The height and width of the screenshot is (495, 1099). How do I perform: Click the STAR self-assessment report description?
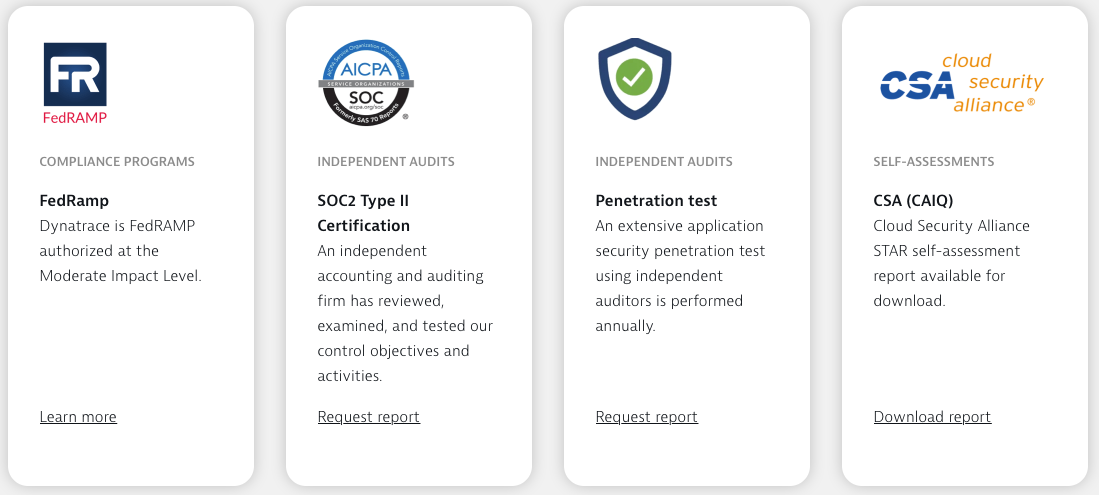pyautogui.click(x=951, y=264)
